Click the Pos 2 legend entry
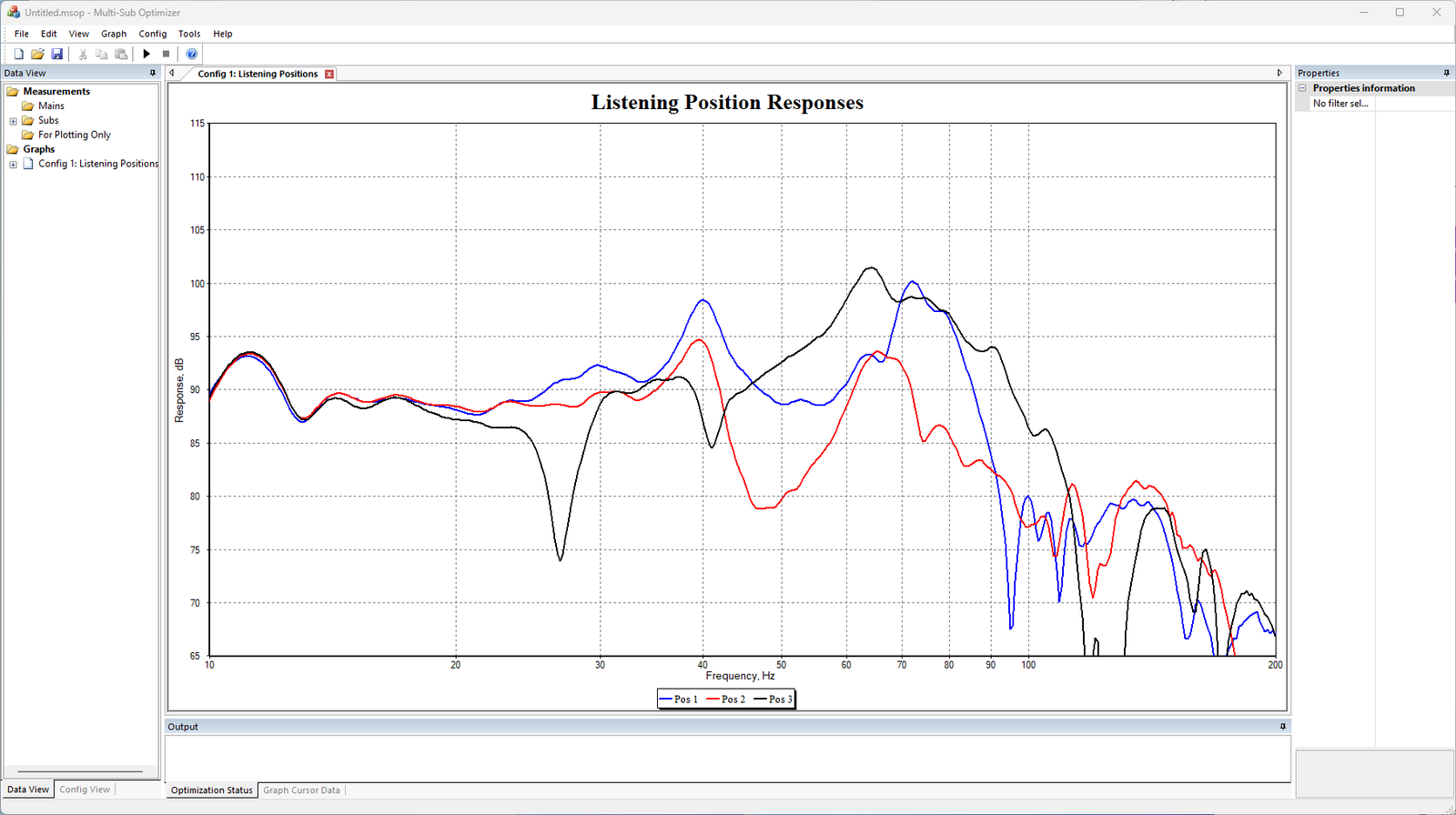1456x815 pixels. pos(725,699)
